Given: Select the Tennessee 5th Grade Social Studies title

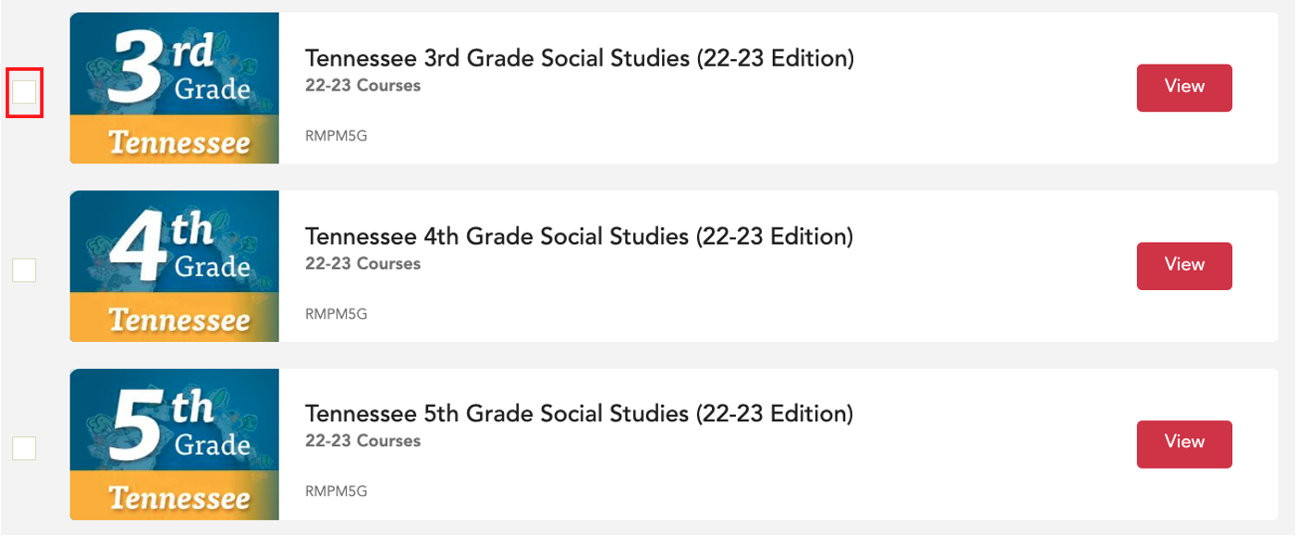Looking at the screenshot, I should 580,414.
